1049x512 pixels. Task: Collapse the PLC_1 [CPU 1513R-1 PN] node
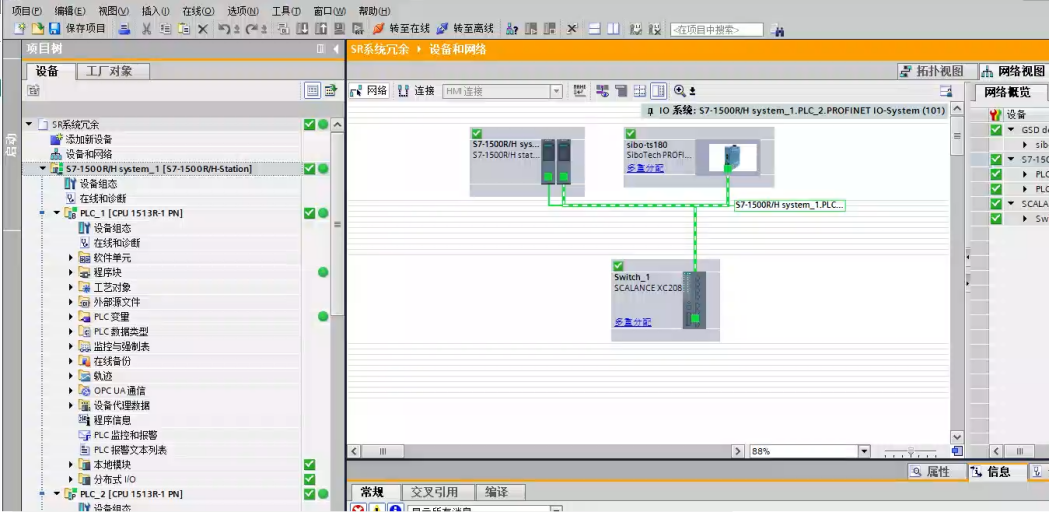(57, 213)
